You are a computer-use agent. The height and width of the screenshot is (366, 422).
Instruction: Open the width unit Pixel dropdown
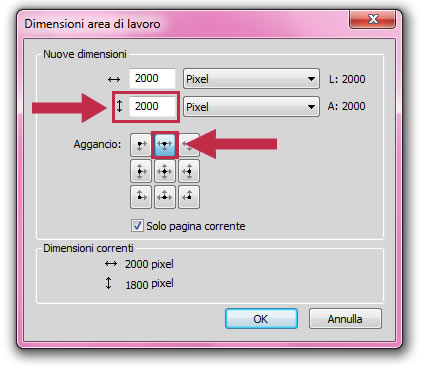[x=251, y=79]
